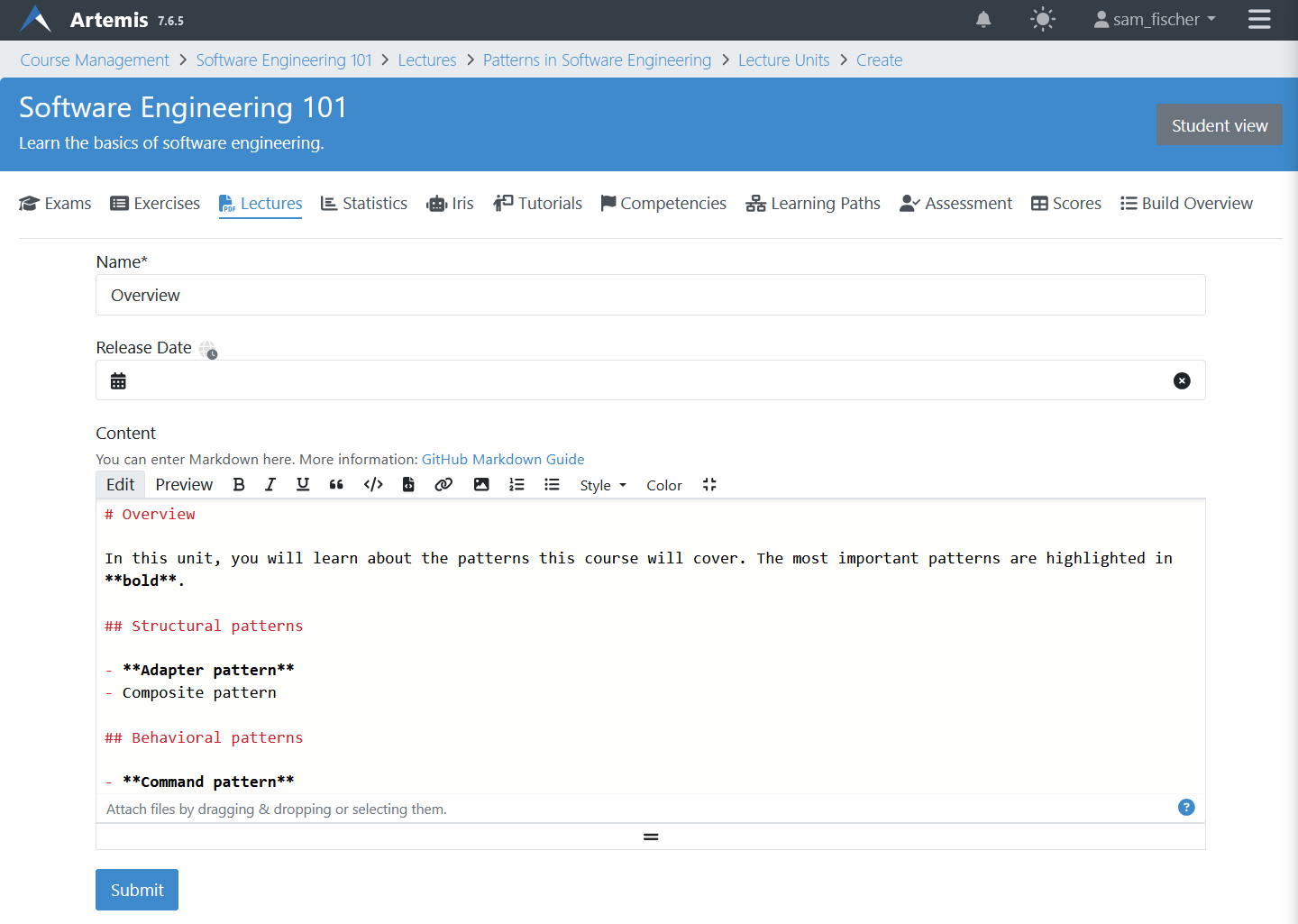Apply italic formatting to the content
The height and width of the screenshot is (924, 1298).
(270, 484)
